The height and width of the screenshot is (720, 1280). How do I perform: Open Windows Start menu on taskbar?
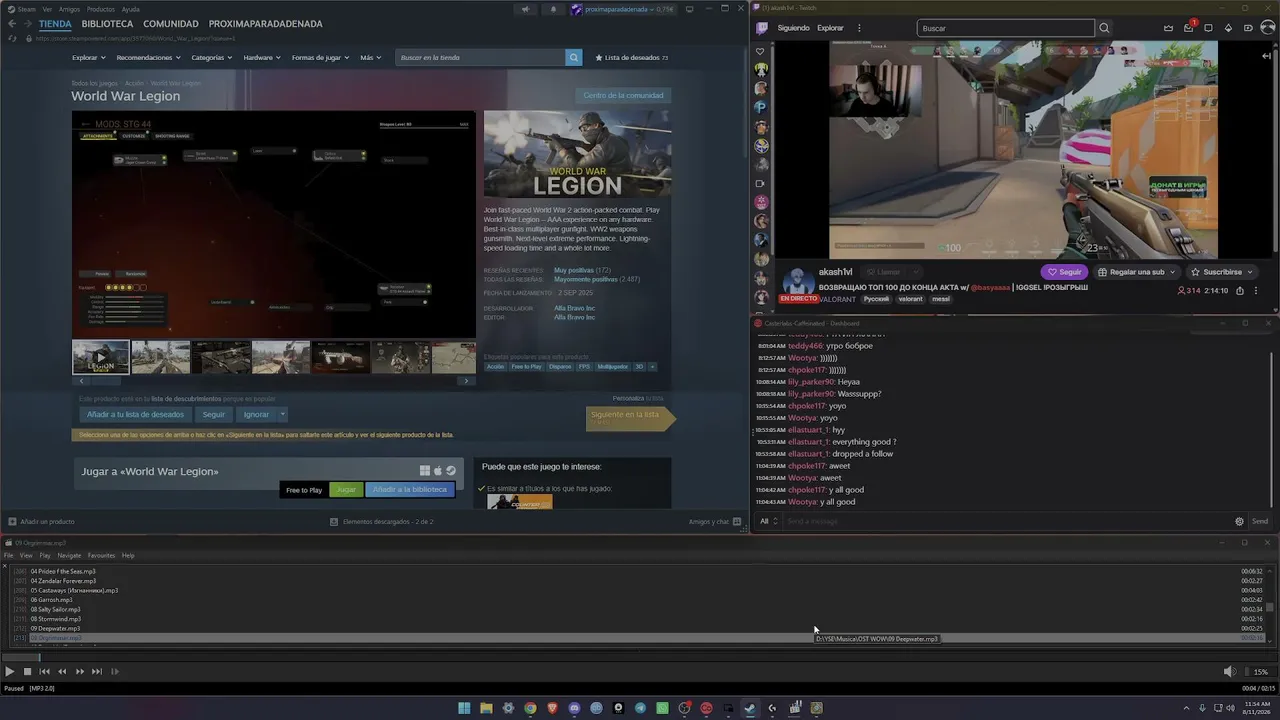coord(464,708)
